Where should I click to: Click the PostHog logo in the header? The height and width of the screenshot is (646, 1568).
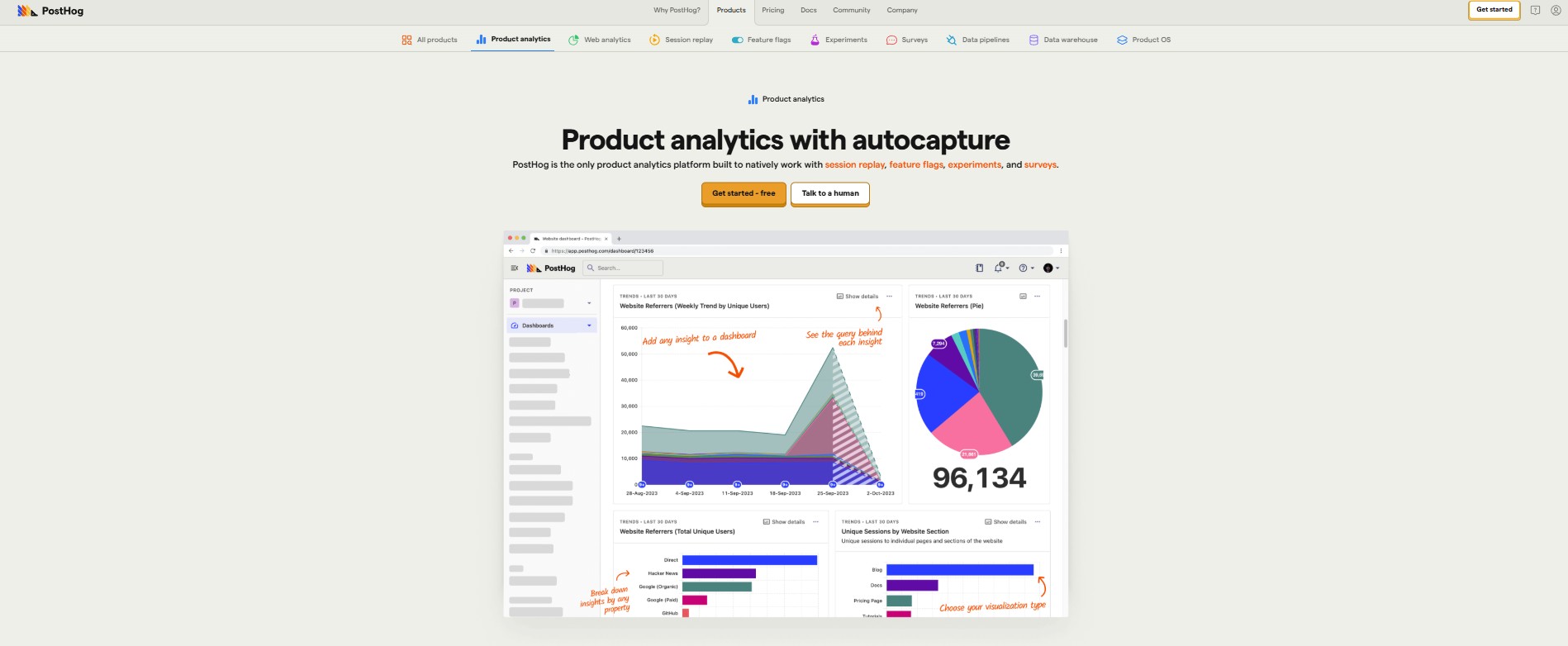(50, 11)
